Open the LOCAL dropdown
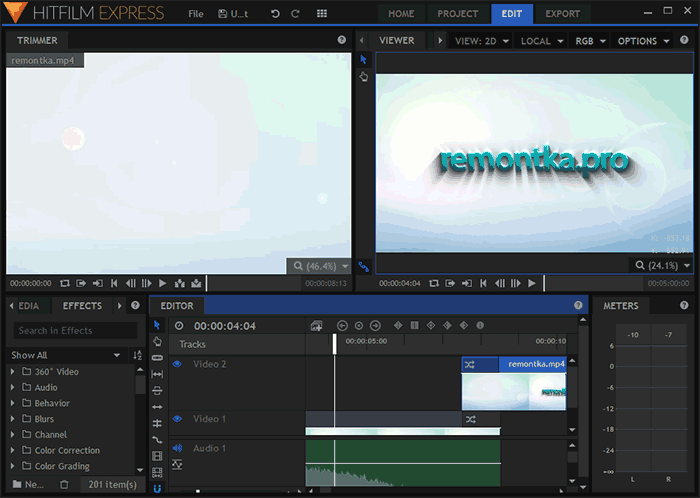Image resolution: width=700 pixels, height=498 pixels. point(541,41)
